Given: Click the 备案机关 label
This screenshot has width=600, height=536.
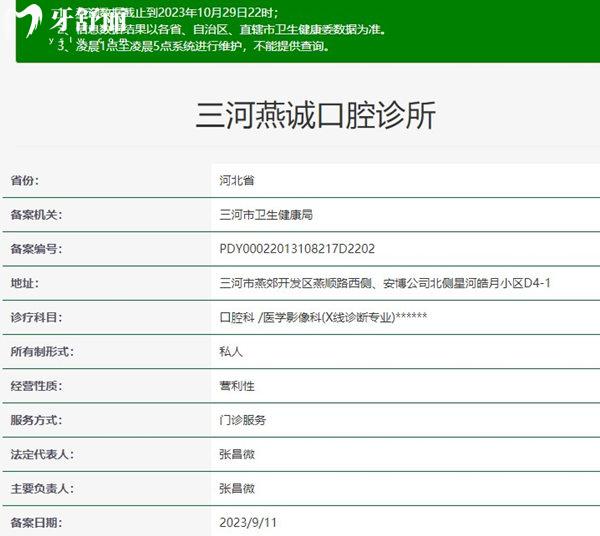Looking at the screenshot, I should [x=36, y=215].
